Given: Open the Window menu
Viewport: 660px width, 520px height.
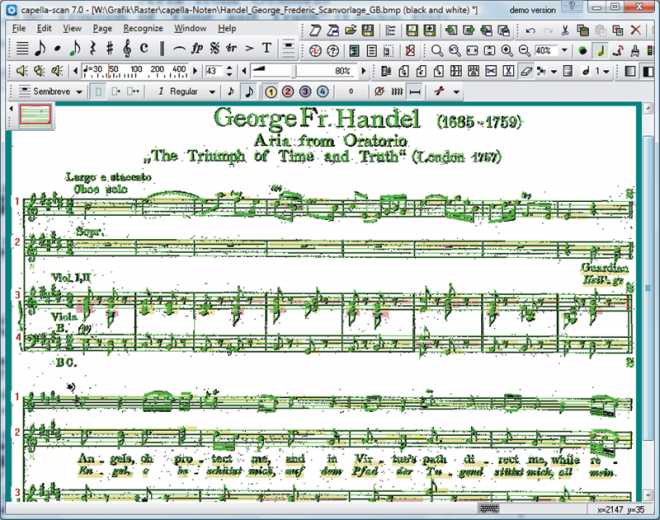Looking at the screenshot, I should coord(190,29).
